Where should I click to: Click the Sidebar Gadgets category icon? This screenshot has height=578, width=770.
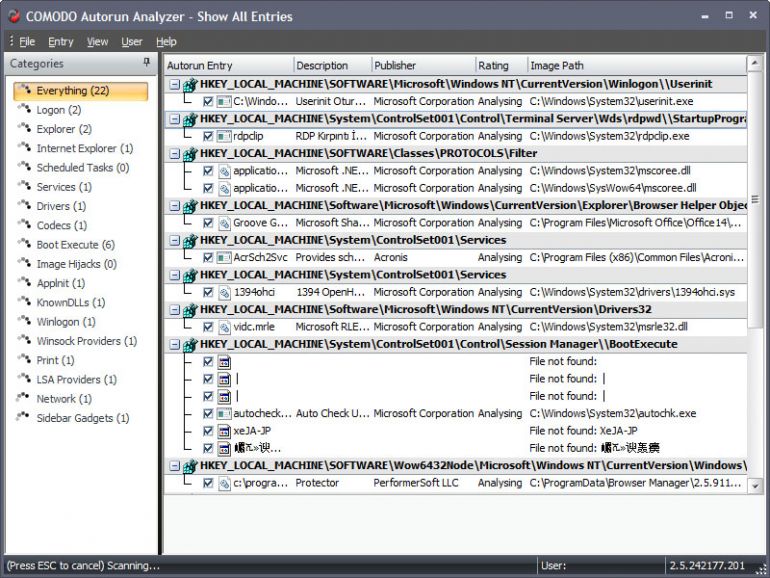pos(24,418)
